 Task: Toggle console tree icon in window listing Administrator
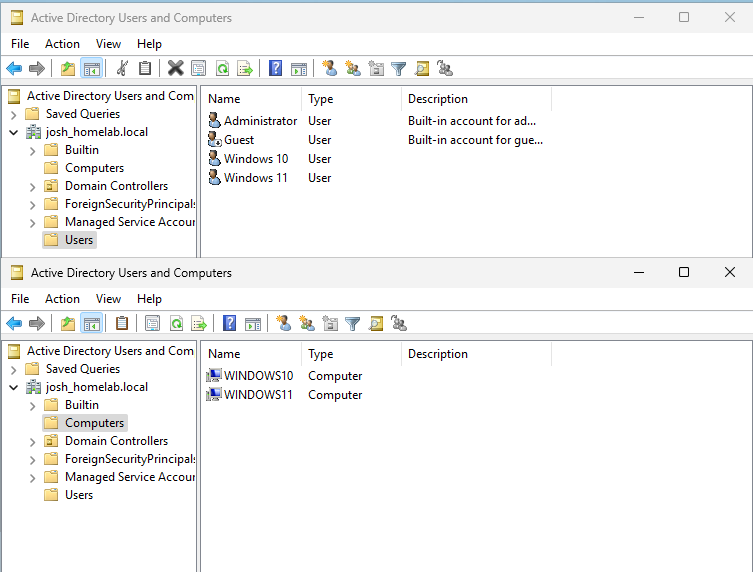coord(91,69)
